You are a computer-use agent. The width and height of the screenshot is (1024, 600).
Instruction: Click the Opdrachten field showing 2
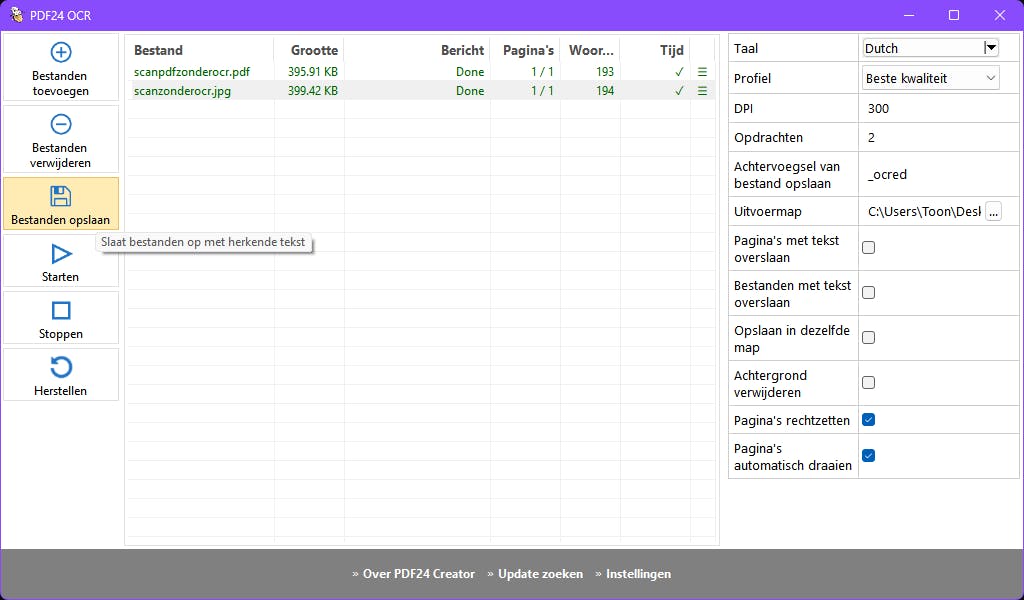point(939,138)
